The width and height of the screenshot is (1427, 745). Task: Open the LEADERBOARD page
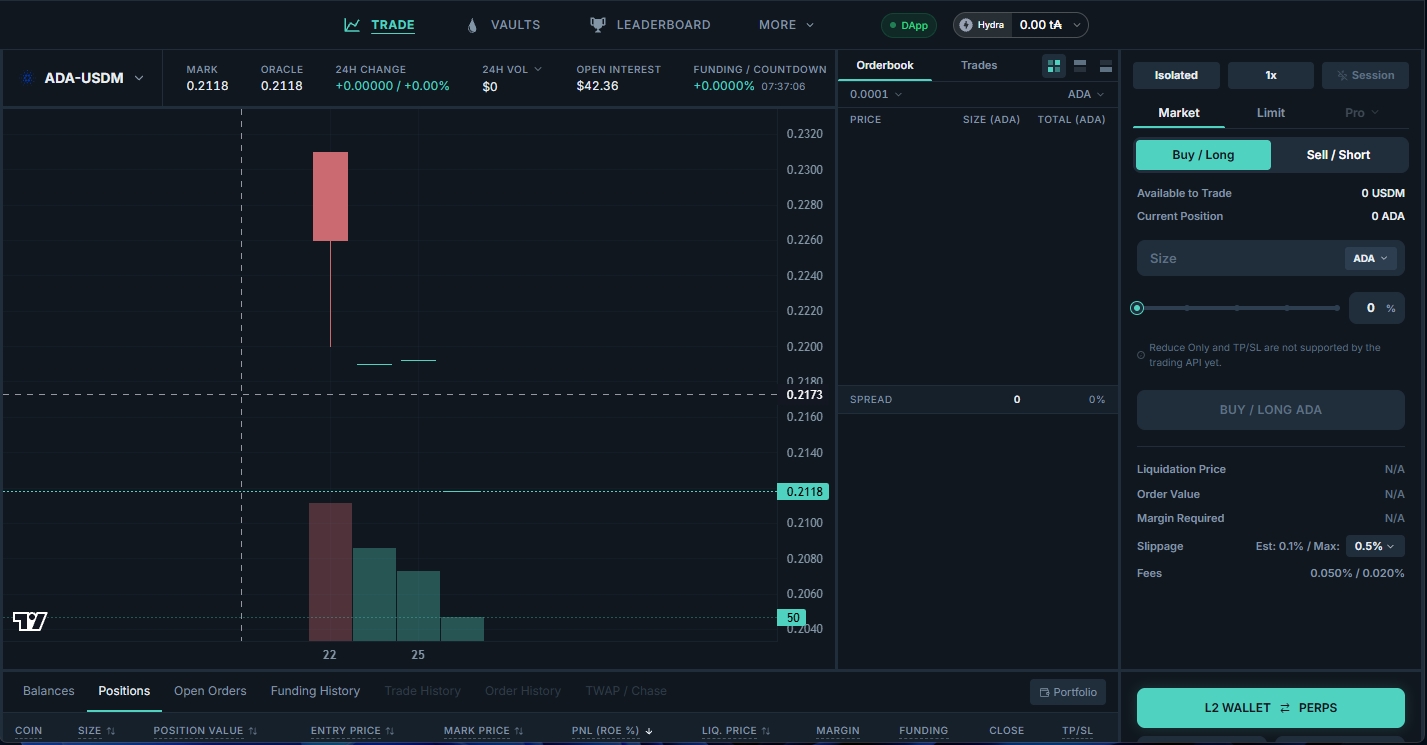(x=650, y=25)
